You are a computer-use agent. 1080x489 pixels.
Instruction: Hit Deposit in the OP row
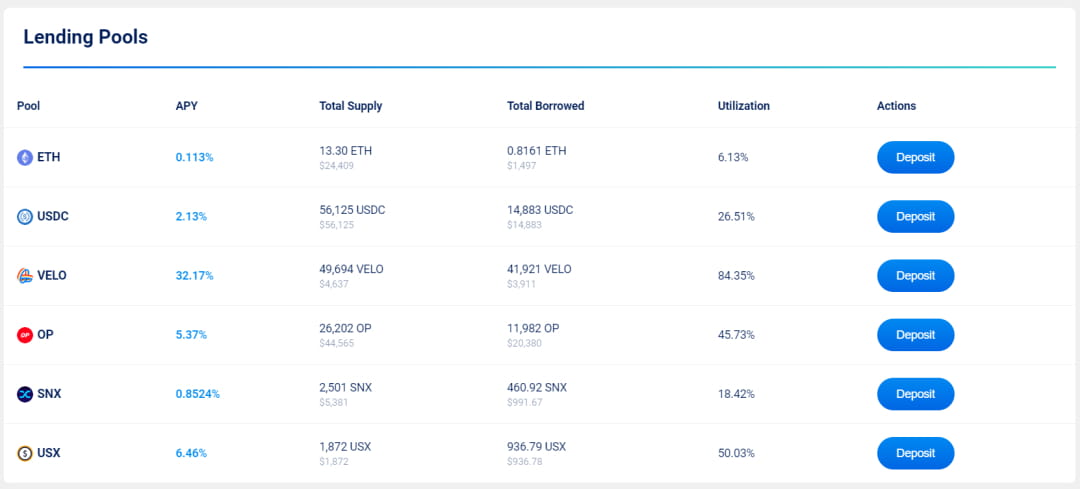coord(915,335)
